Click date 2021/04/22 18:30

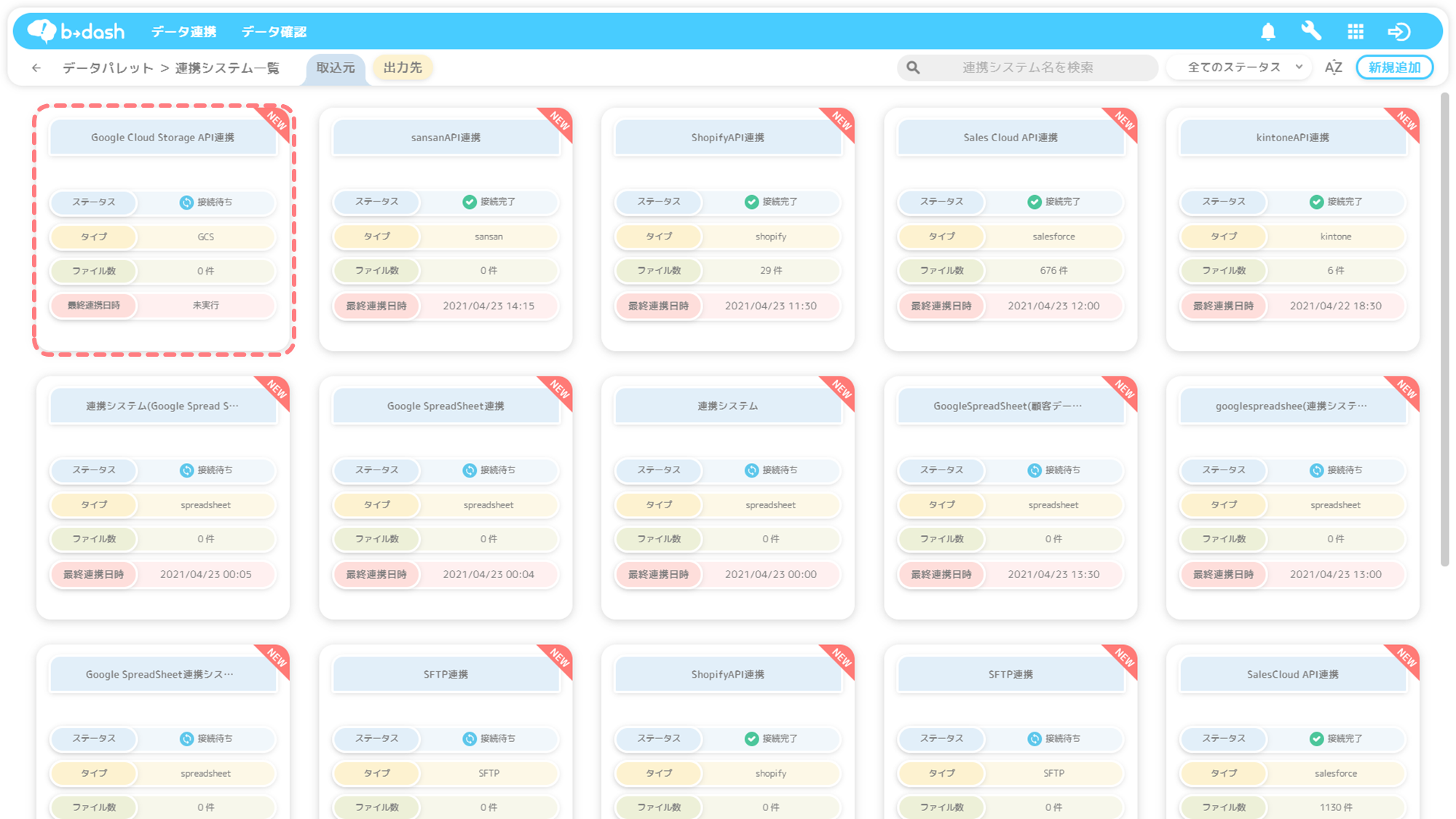(x=1336, y=306)
